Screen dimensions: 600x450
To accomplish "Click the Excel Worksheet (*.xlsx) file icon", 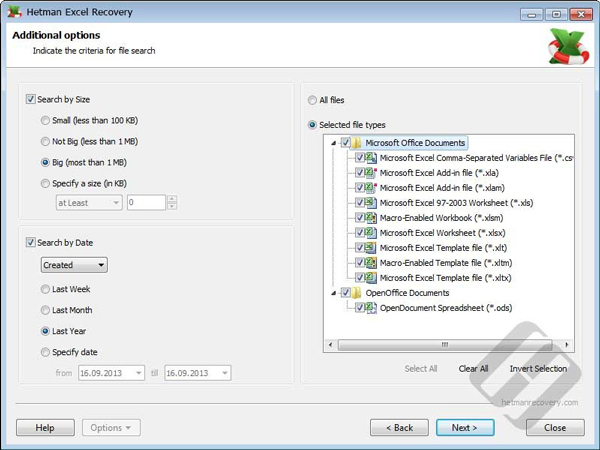I will [x=373, y=233].
